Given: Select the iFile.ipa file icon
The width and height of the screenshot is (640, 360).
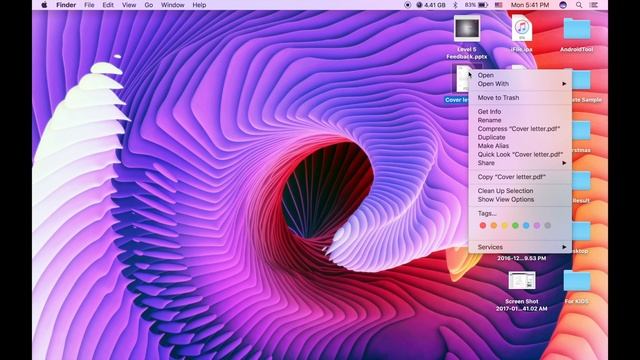Looking at the screenshot, I should pyautogui.click(x=522, y=28).
